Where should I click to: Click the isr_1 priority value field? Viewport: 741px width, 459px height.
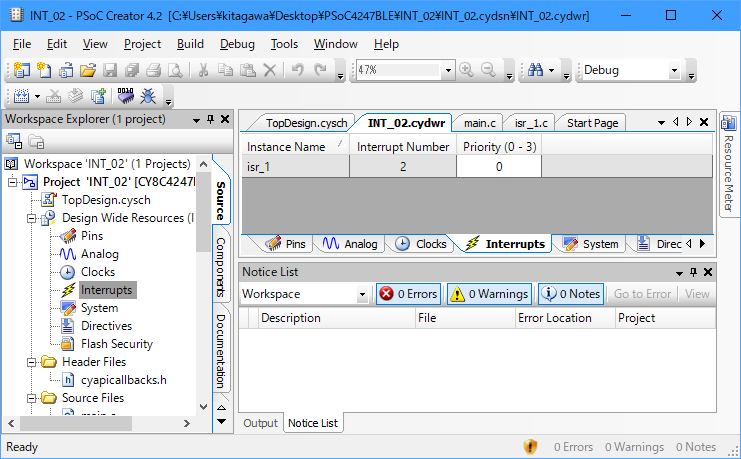click(x=498, y=167)
